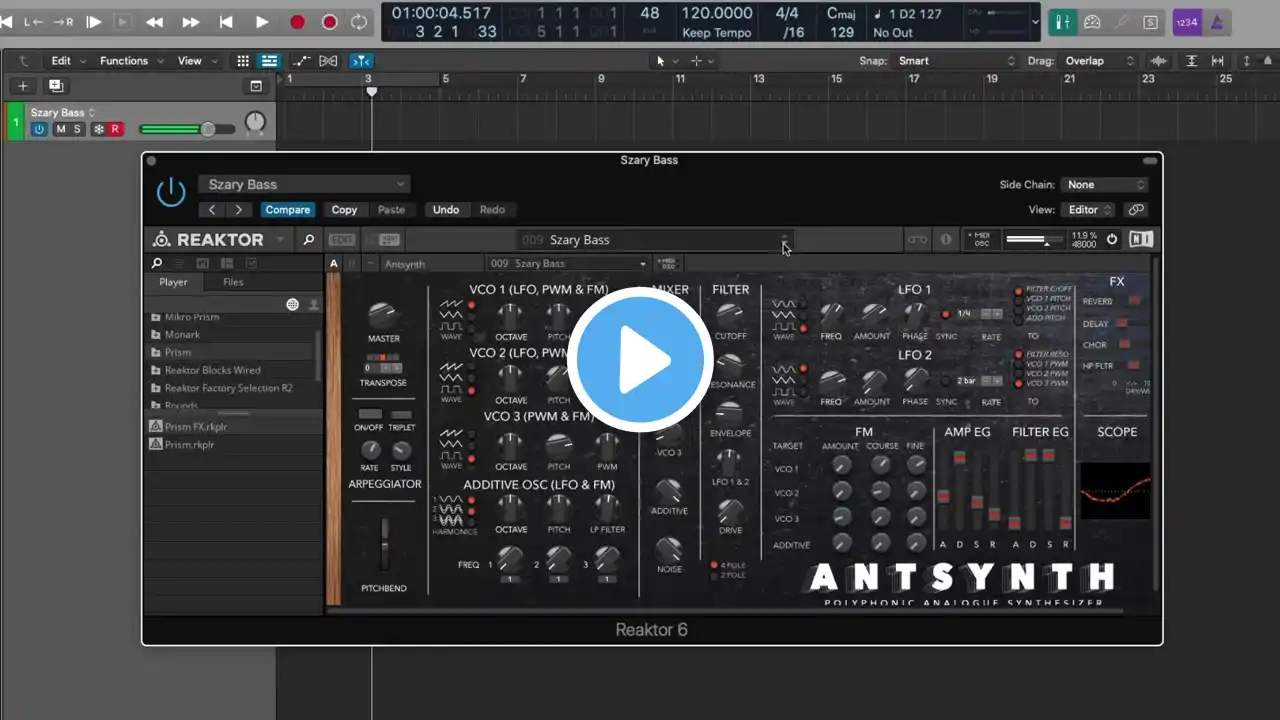Screen dimensions: 1280x720
Task: Toggle the purple metronome button
Action: pyautogui.click(x=1217, y=22)
